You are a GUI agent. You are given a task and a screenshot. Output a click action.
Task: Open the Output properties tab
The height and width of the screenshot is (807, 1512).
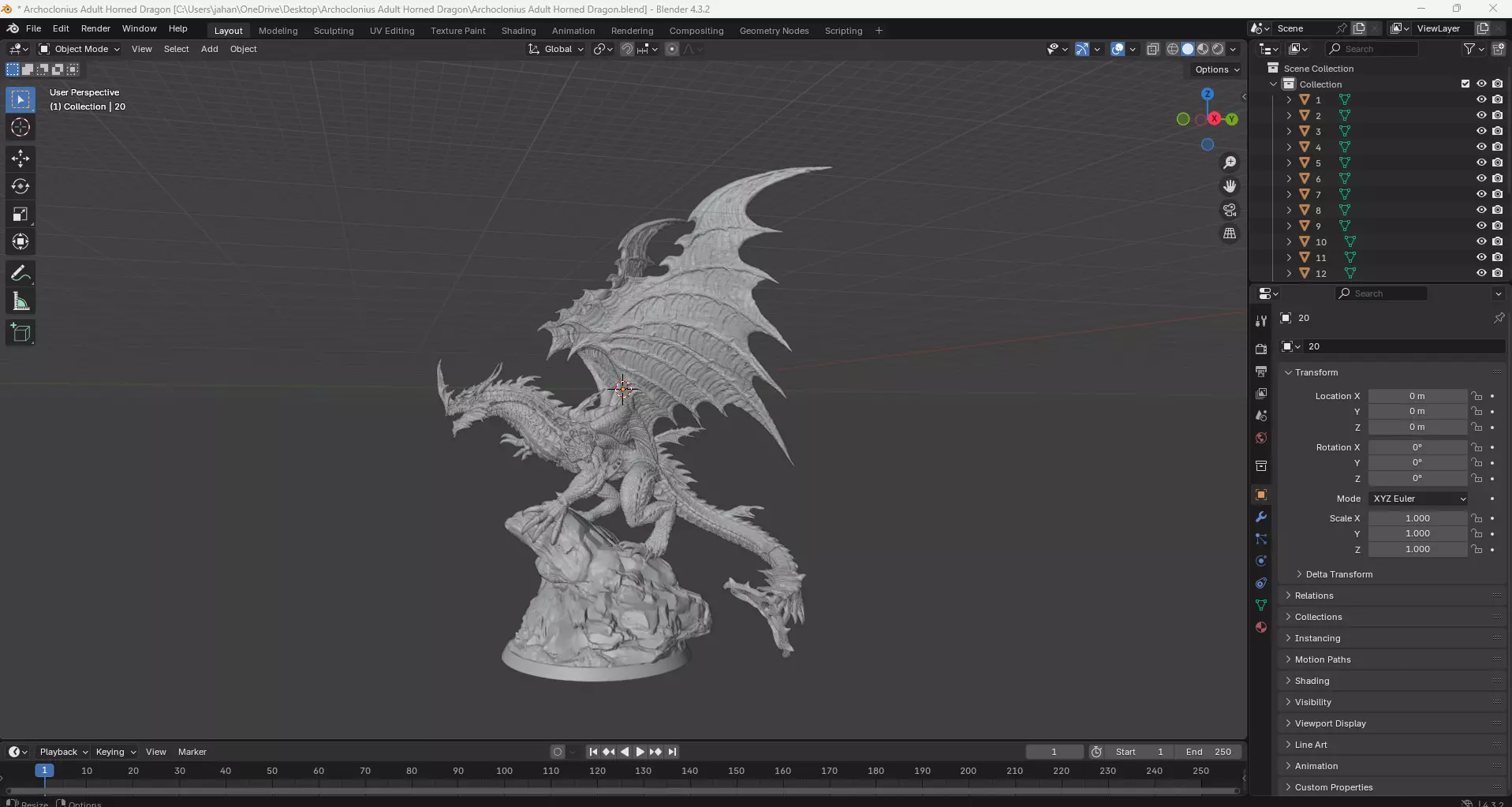click(x=1261, y=371)
